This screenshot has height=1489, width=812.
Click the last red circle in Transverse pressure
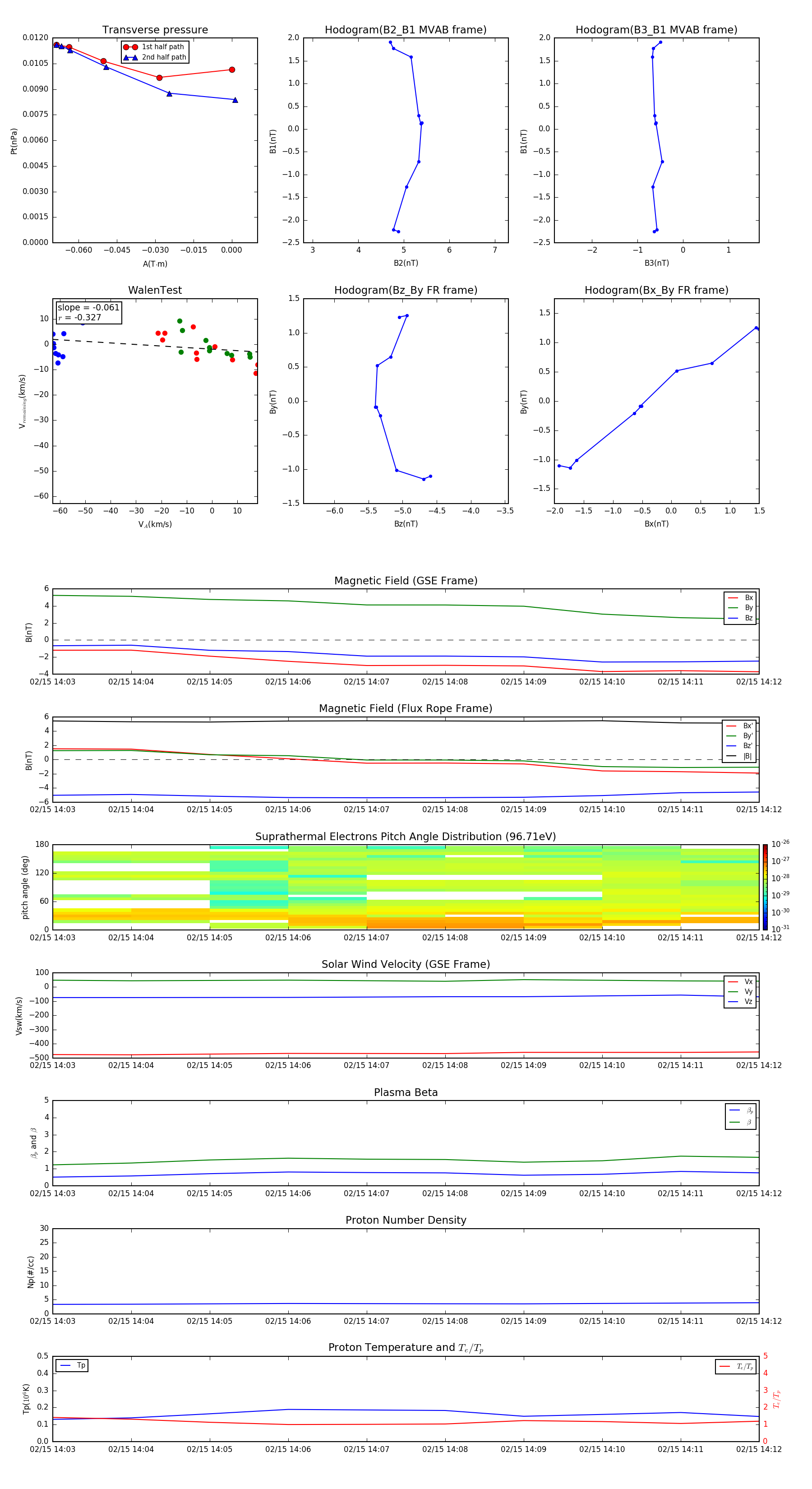[x=232, y=70]
